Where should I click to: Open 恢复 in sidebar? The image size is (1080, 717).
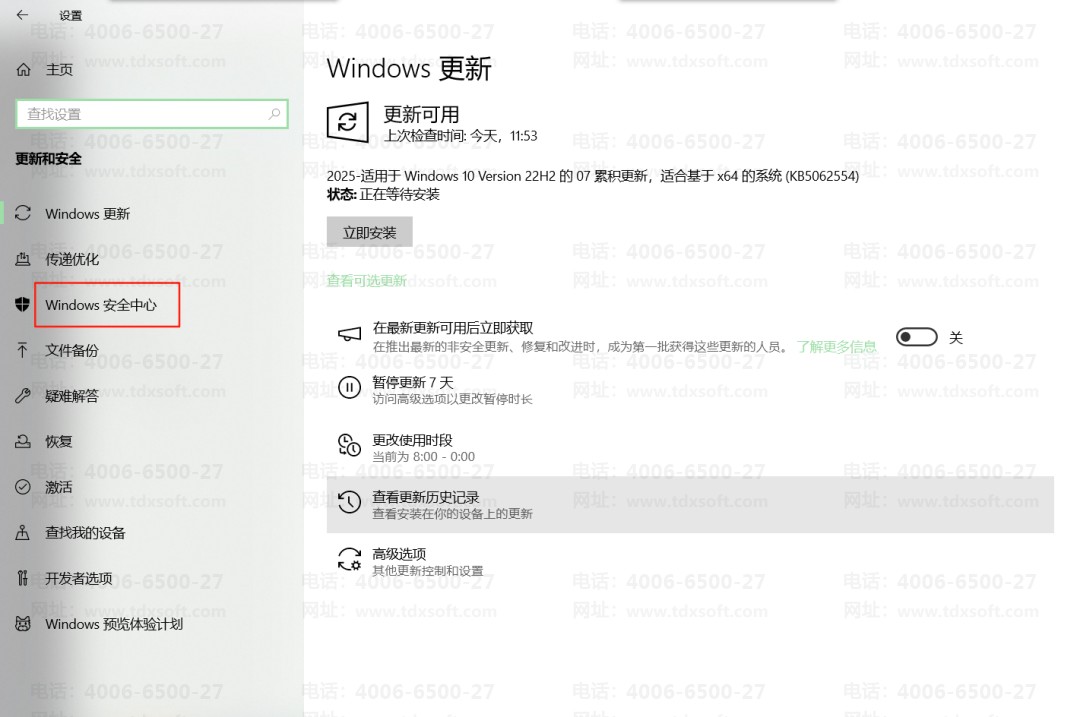(x=59, y=441)
